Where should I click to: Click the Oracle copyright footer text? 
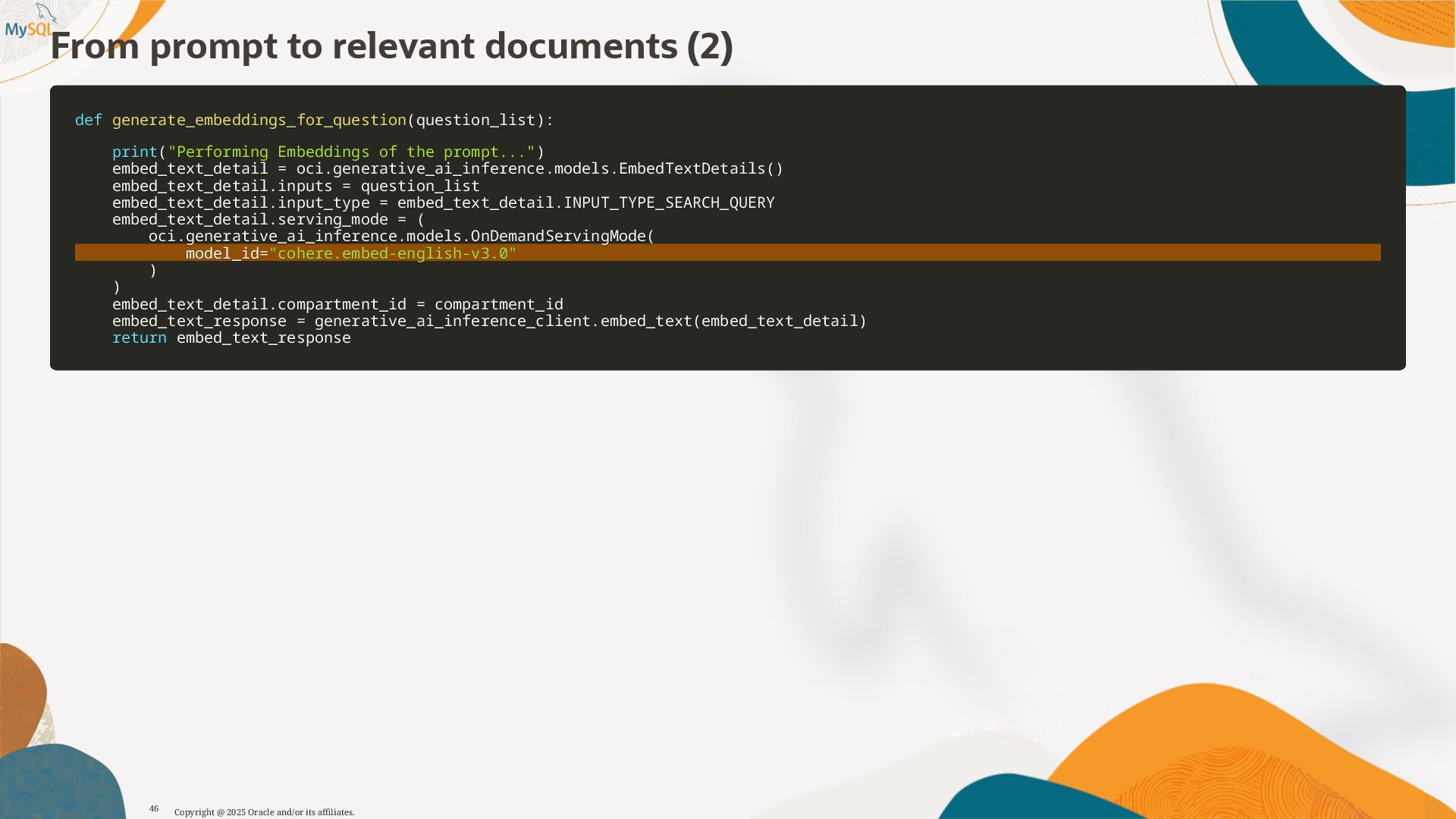264,812
